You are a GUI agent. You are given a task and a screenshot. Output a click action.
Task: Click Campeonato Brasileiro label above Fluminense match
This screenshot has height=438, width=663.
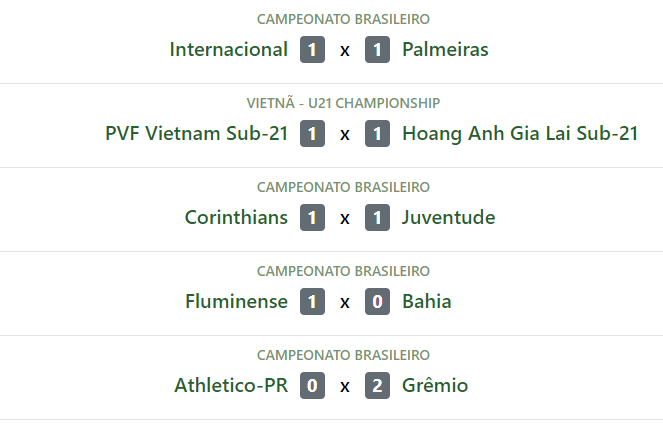pos(343,271)
